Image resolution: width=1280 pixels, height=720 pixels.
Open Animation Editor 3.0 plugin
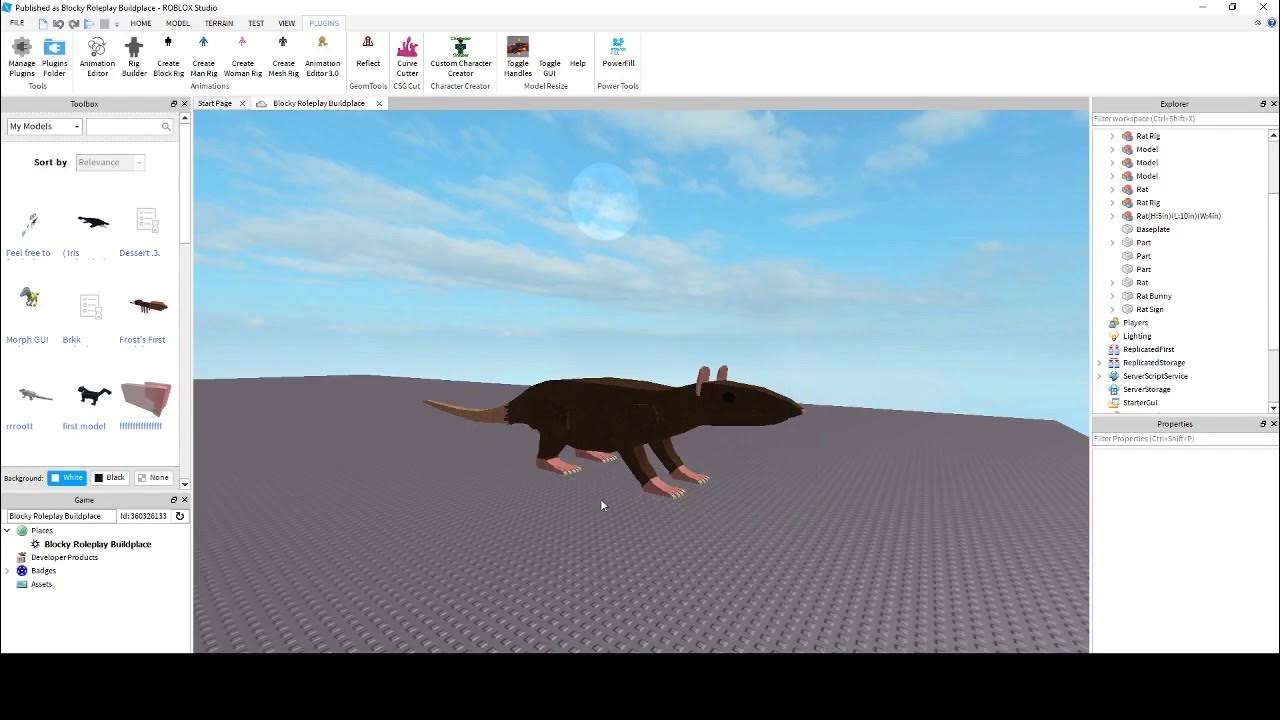[x=322, y=57]
